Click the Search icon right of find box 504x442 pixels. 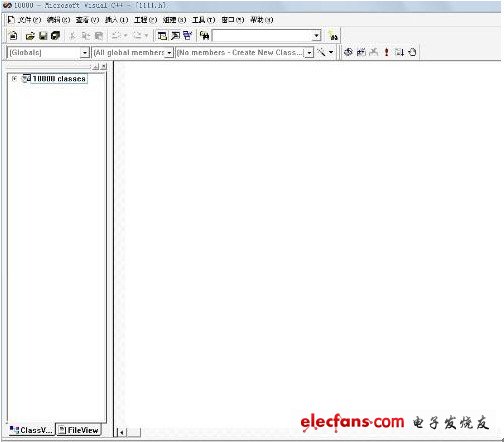tap(333, 36)
